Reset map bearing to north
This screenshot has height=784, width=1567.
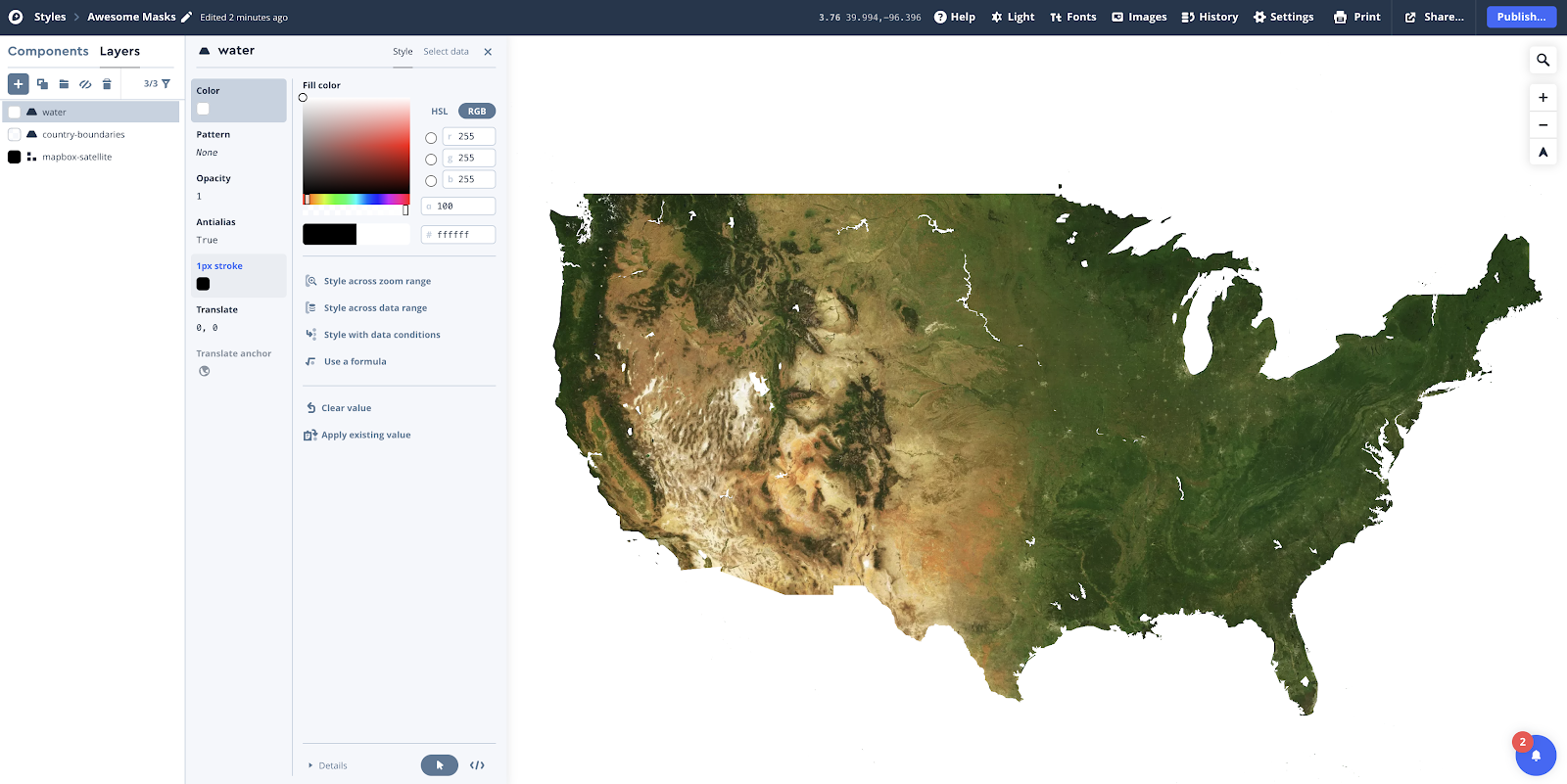[x=1543, y=152]
